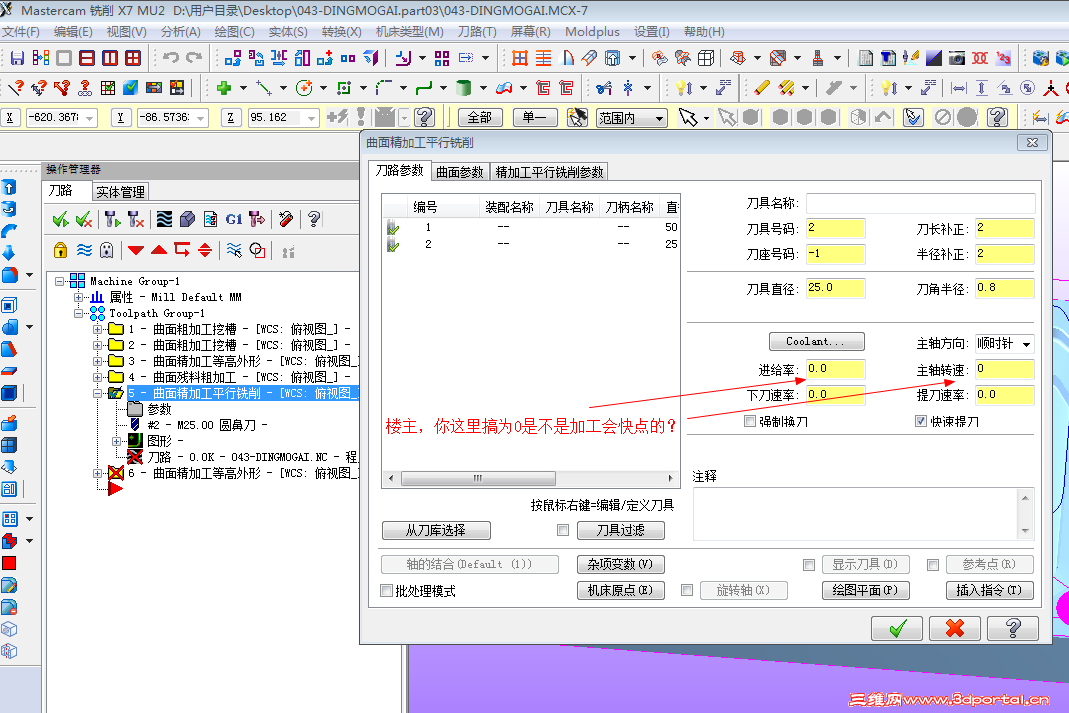Viewport: 1069px width, 713px height.
Task: Open the Moldplus menu
Action: coord(592,31)
